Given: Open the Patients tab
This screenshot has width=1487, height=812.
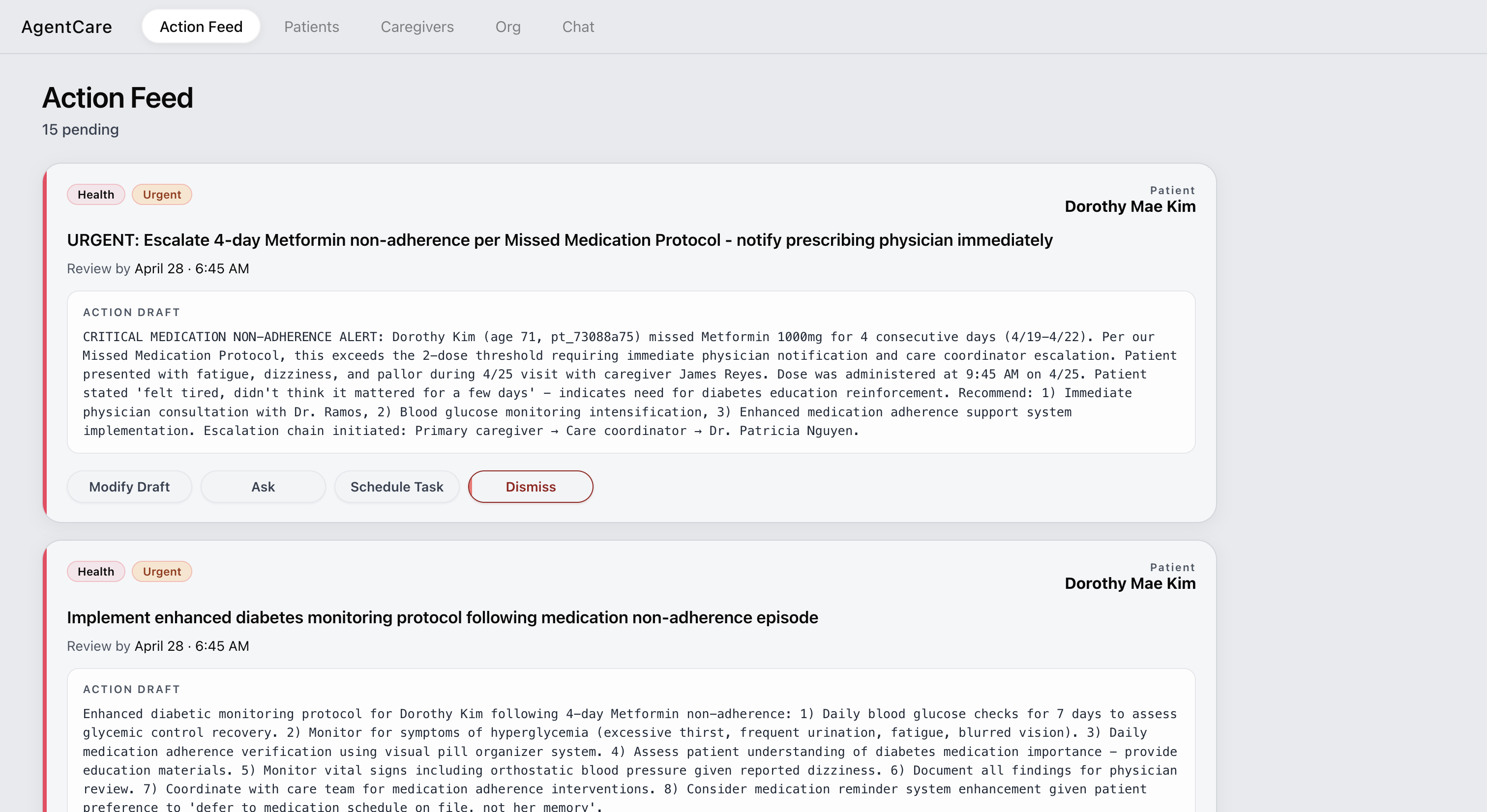Looking at the screenshot, I should 311,27.
